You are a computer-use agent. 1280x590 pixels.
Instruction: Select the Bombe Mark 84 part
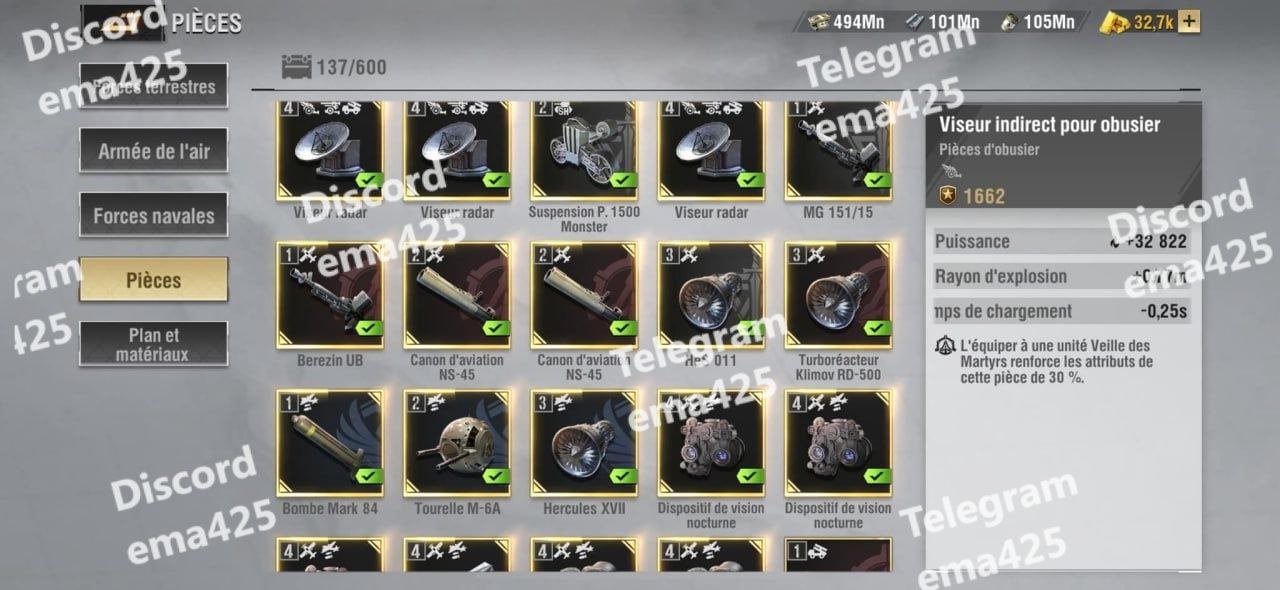tap(330, 442)
